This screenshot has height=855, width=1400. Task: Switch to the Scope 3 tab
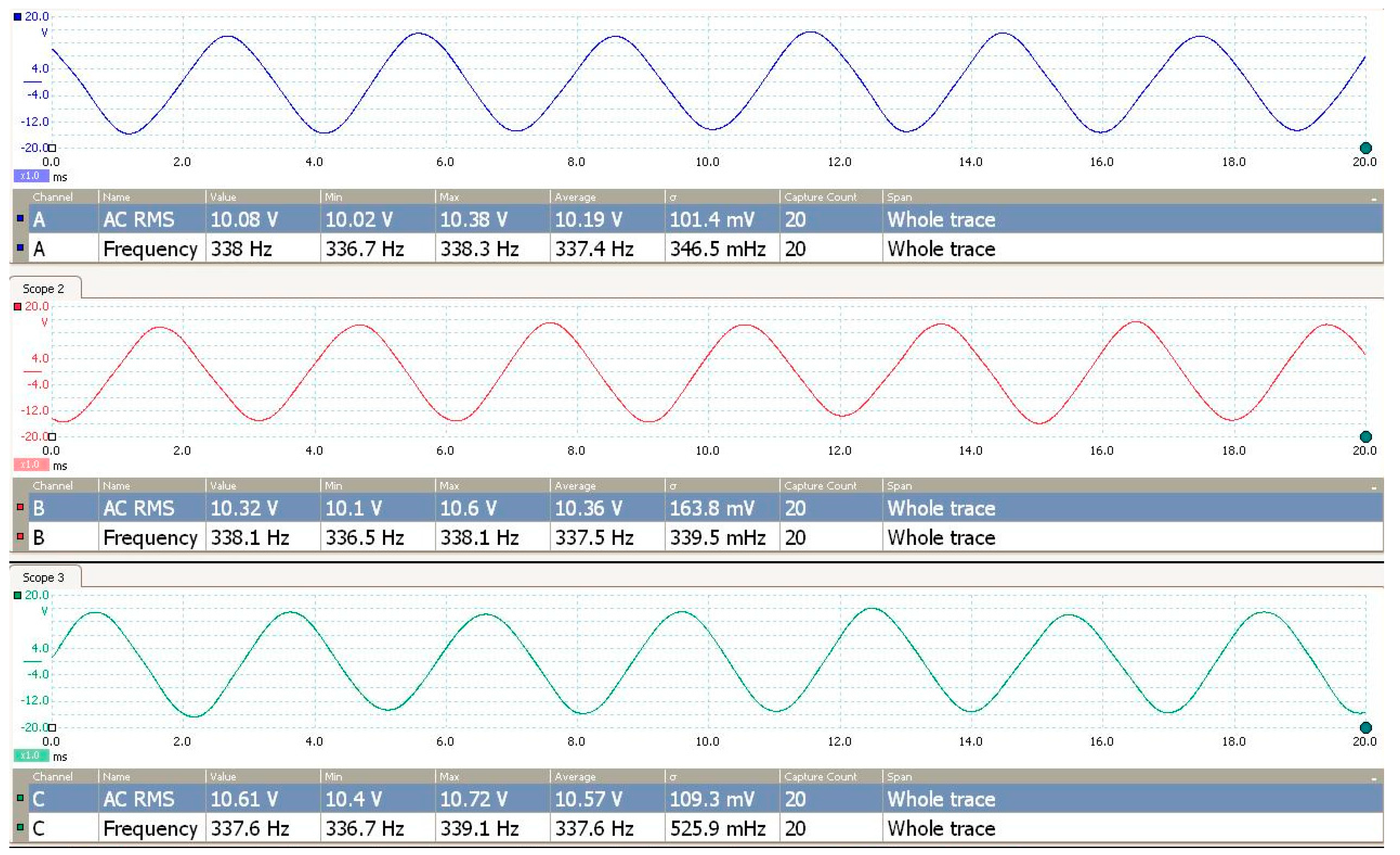click(44, 578)
